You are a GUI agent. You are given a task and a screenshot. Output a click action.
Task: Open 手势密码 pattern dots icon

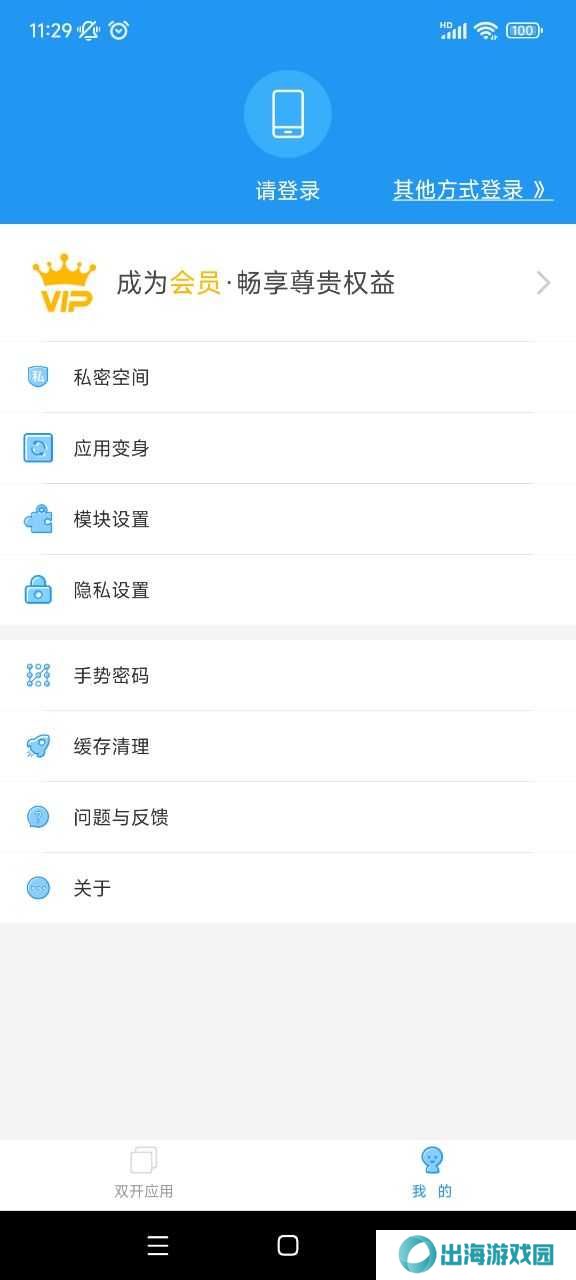pos(38,676)
